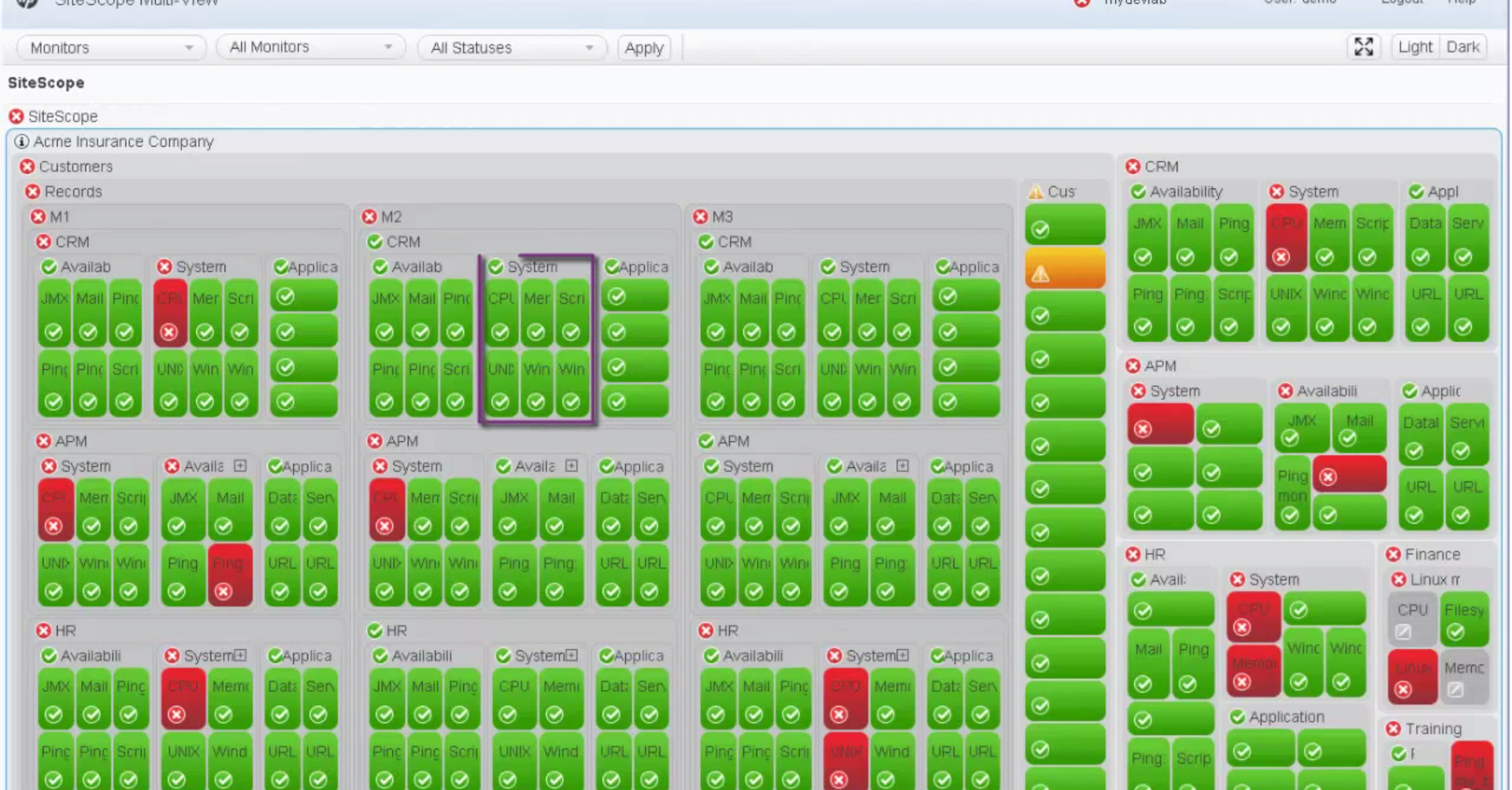1512x790 pixels.
Task: Expand the Availa group in M1 APM
Action: point(240,466)
